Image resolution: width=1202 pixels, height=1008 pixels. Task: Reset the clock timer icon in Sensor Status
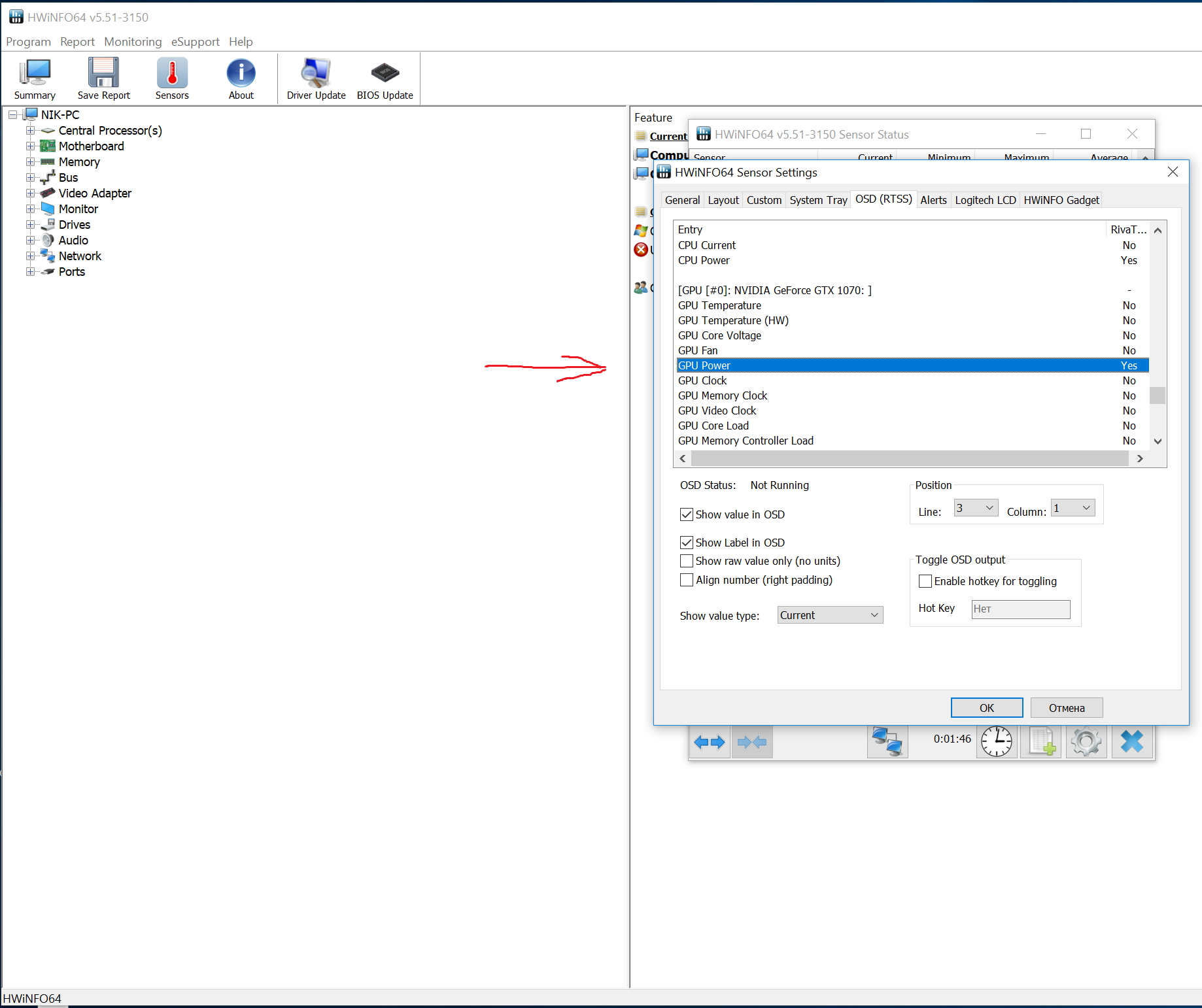(997, 742)
